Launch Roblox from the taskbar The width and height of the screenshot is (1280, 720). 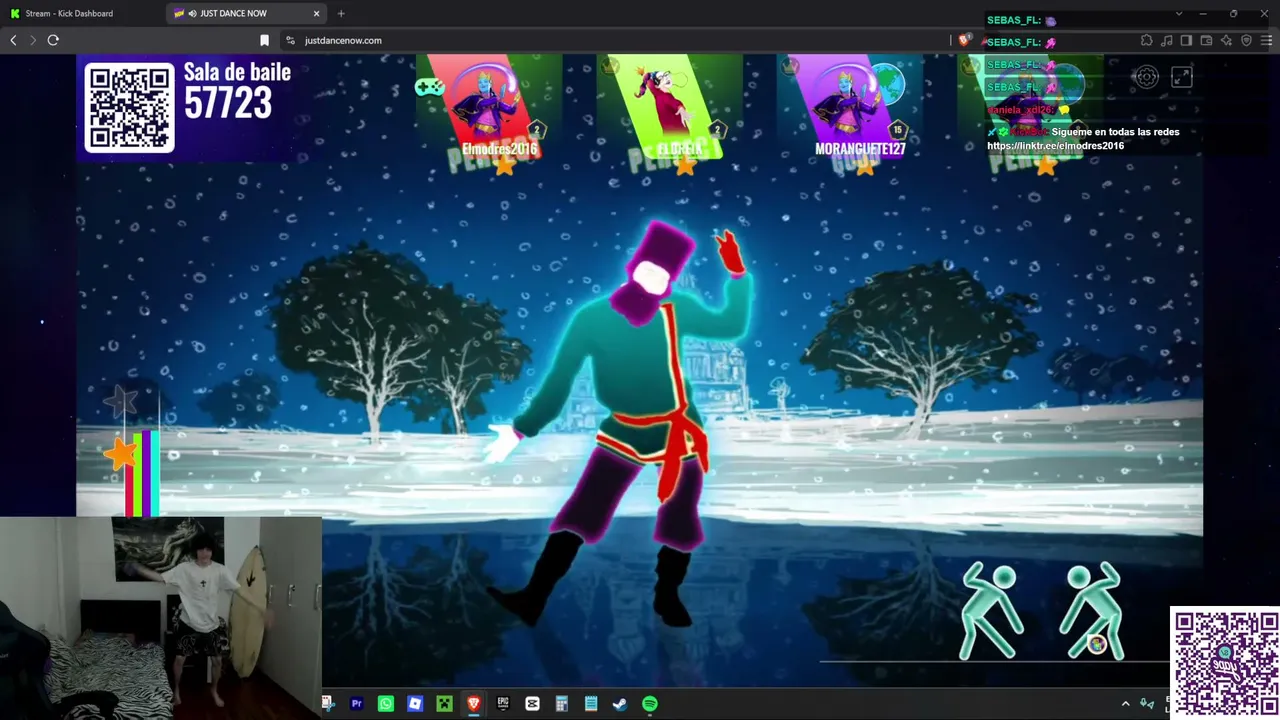415,704
